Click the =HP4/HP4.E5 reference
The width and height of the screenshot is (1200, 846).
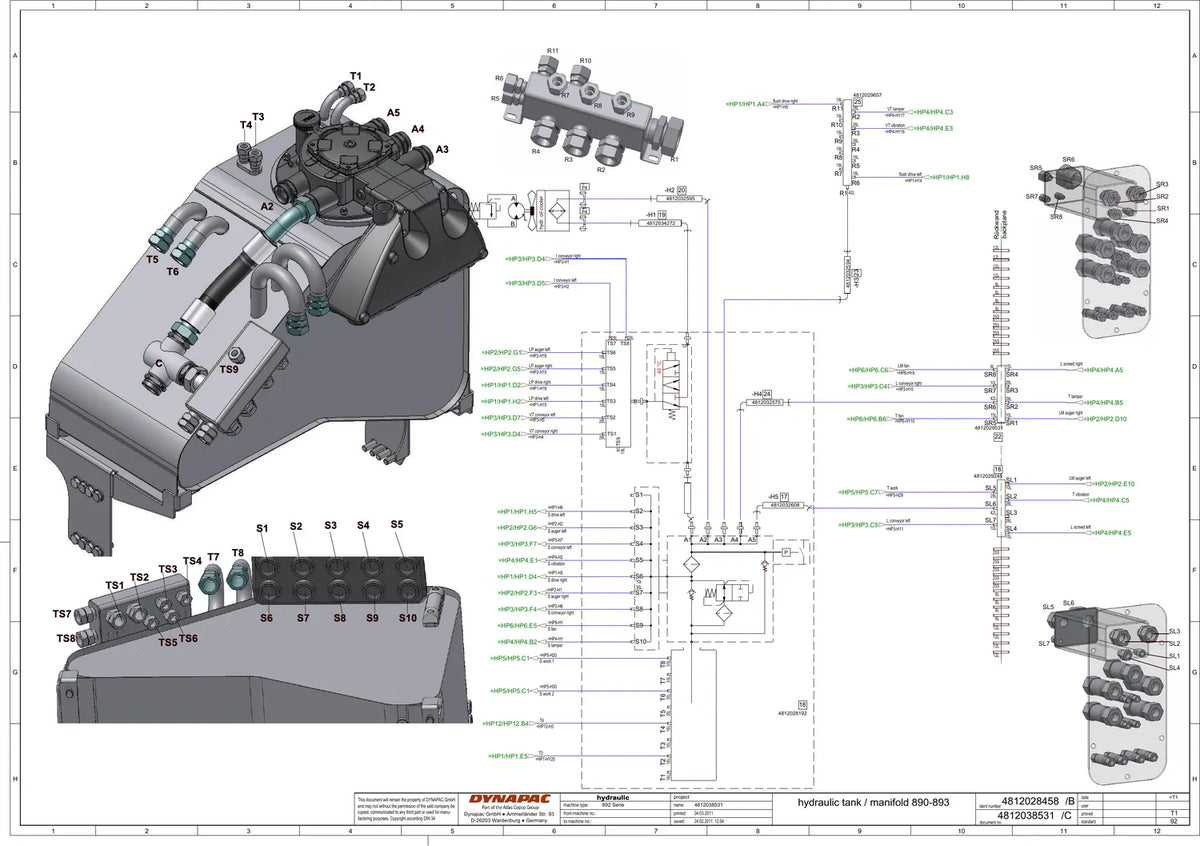pos(1111,533)
